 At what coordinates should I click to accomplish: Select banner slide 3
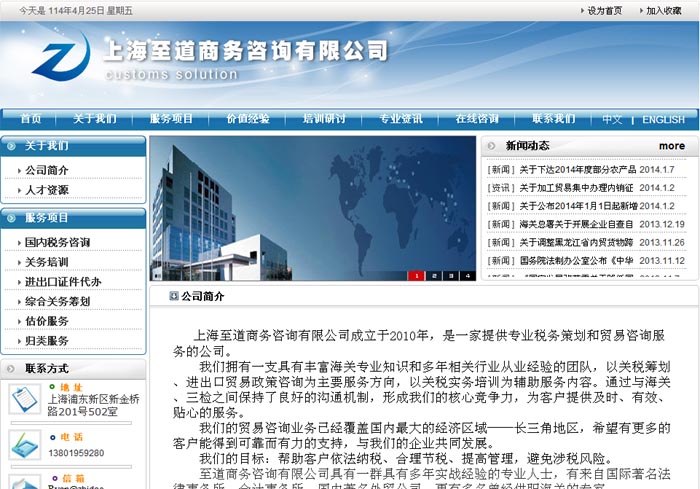450,276
